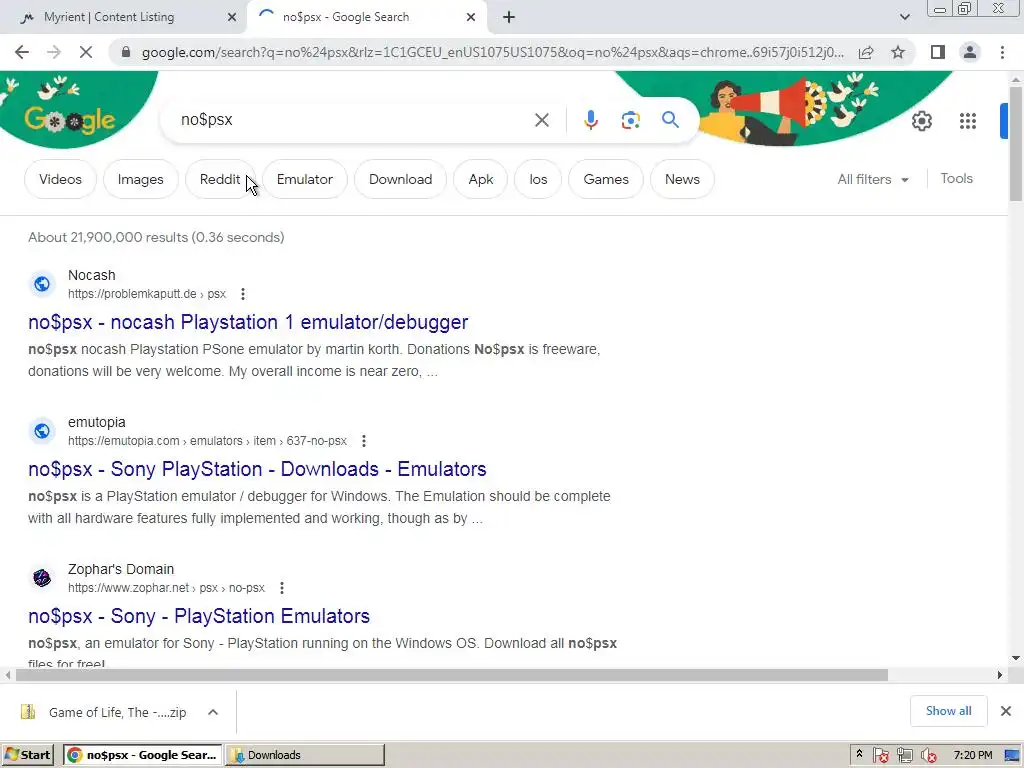
Task: Click the blue search magnifier button
Action: pos(670,120)
